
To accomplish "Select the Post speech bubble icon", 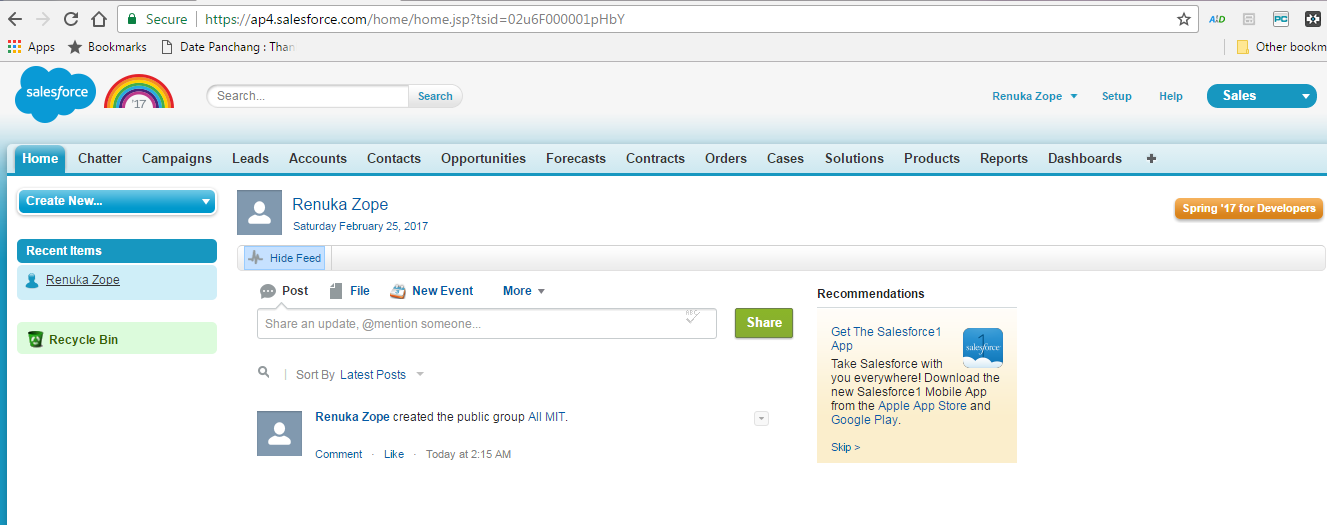I will (268, 291).
